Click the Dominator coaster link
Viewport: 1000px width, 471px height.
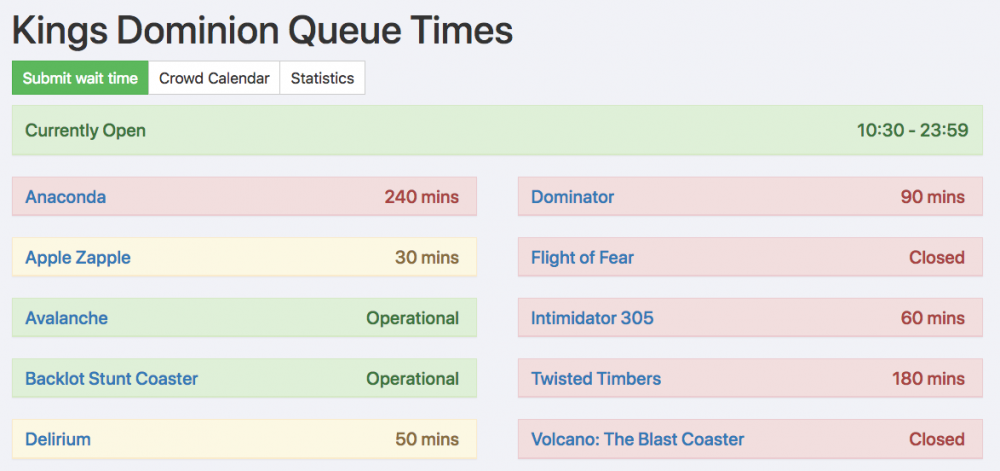point(573,197)
